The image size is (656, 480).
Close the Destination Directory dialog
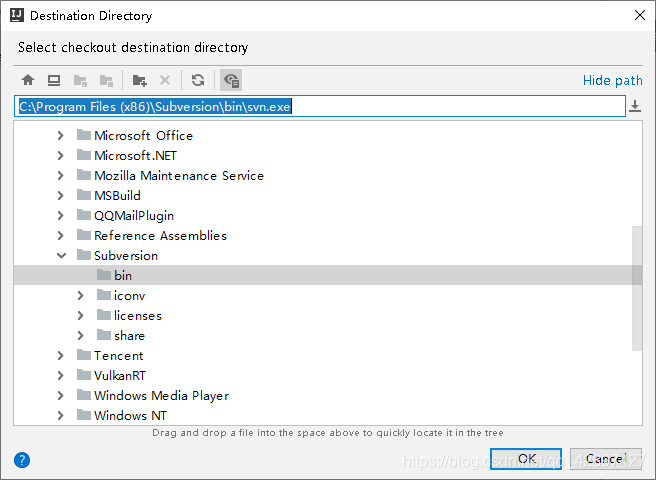coord(639,15)
